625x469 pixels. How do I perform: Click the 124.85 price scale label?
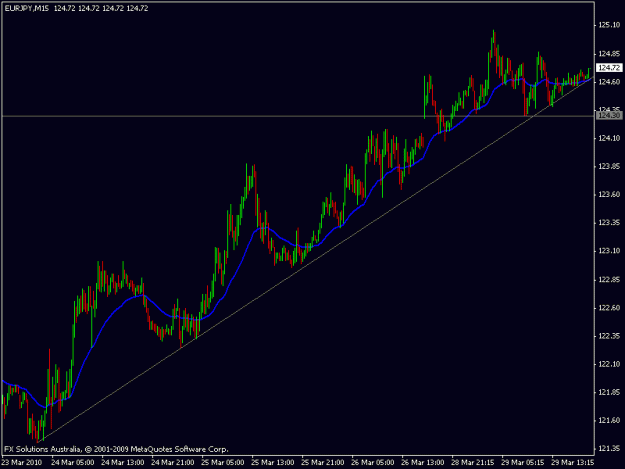click(x=609, y=53)
